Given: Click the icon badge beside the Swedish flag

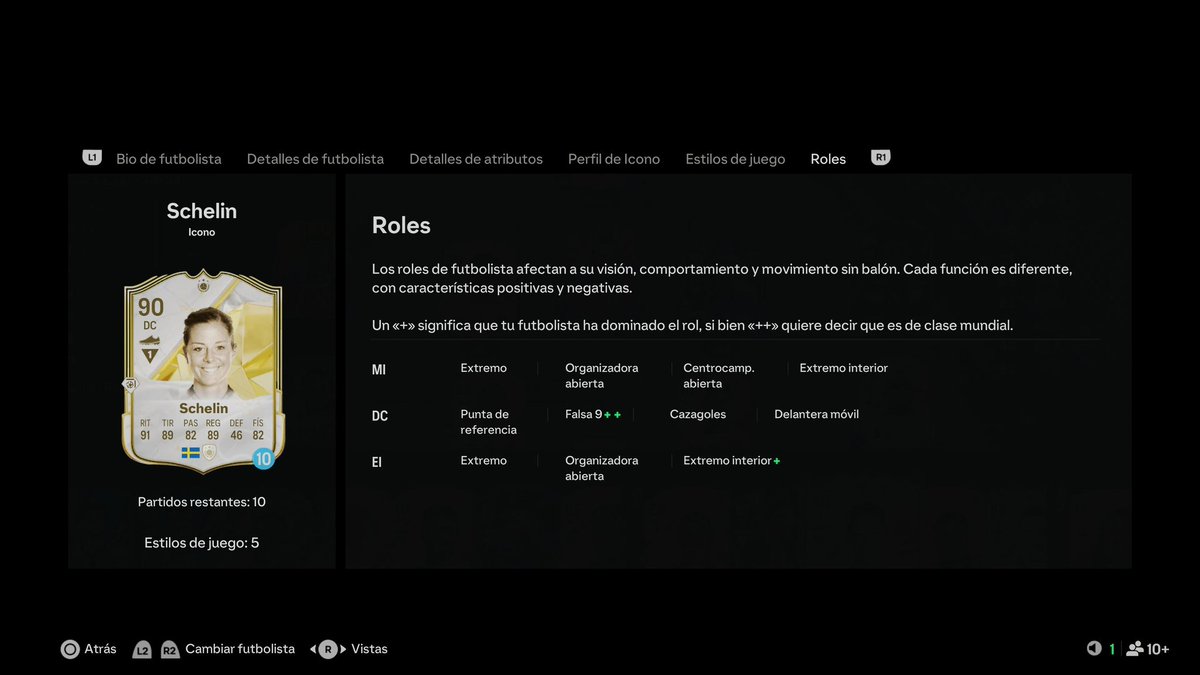Looking at the screenshot, I should coord(209,453).
